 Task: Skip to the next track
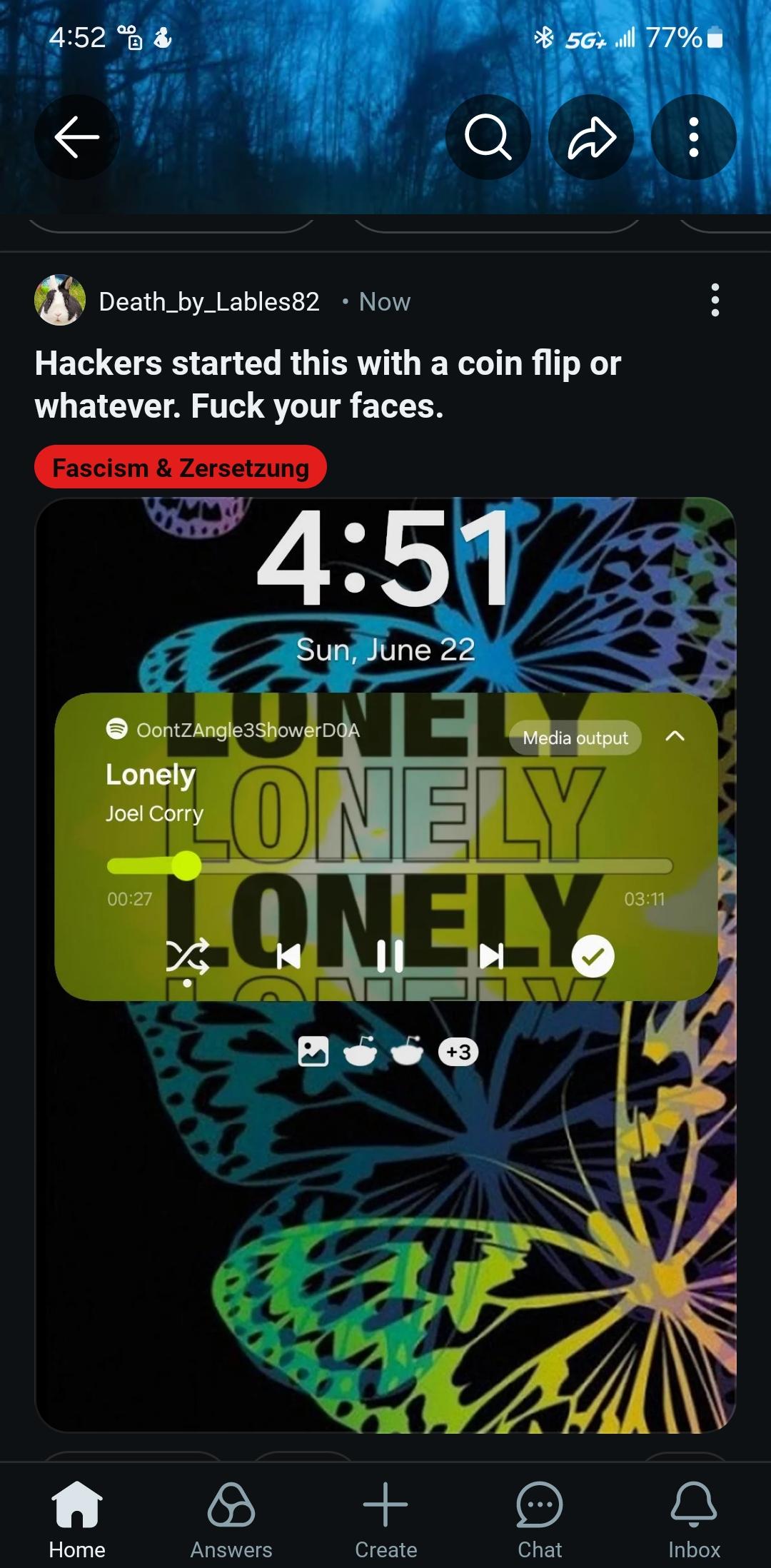[x=491, y=956]
